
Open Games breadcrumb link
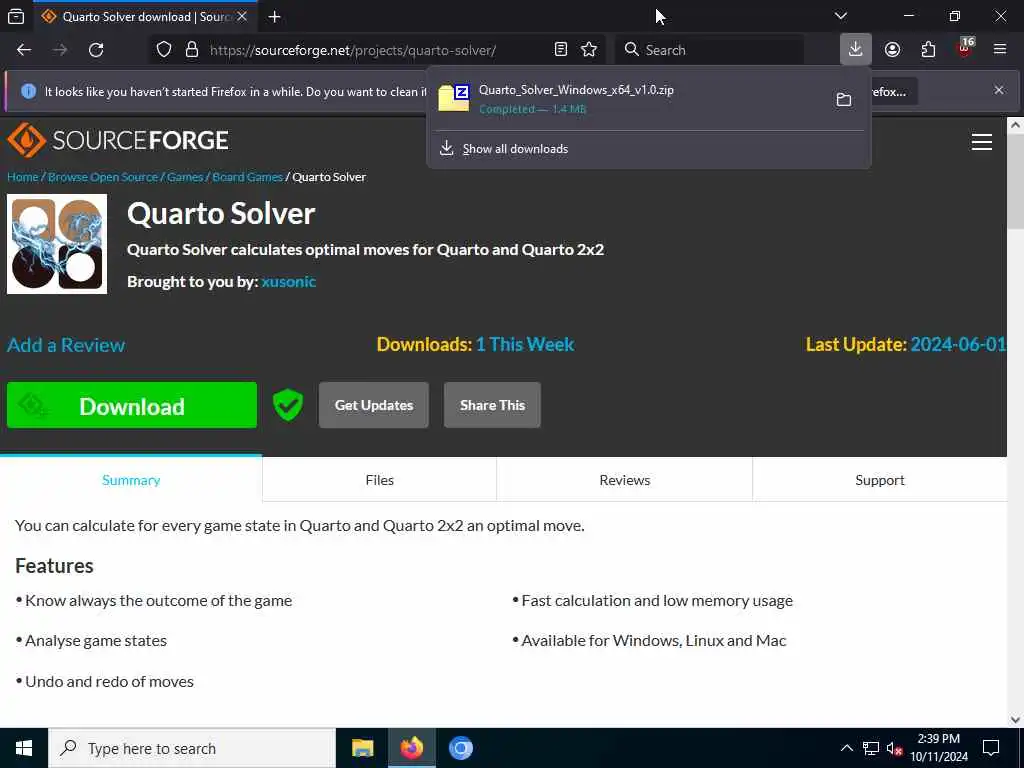point(185,177)
